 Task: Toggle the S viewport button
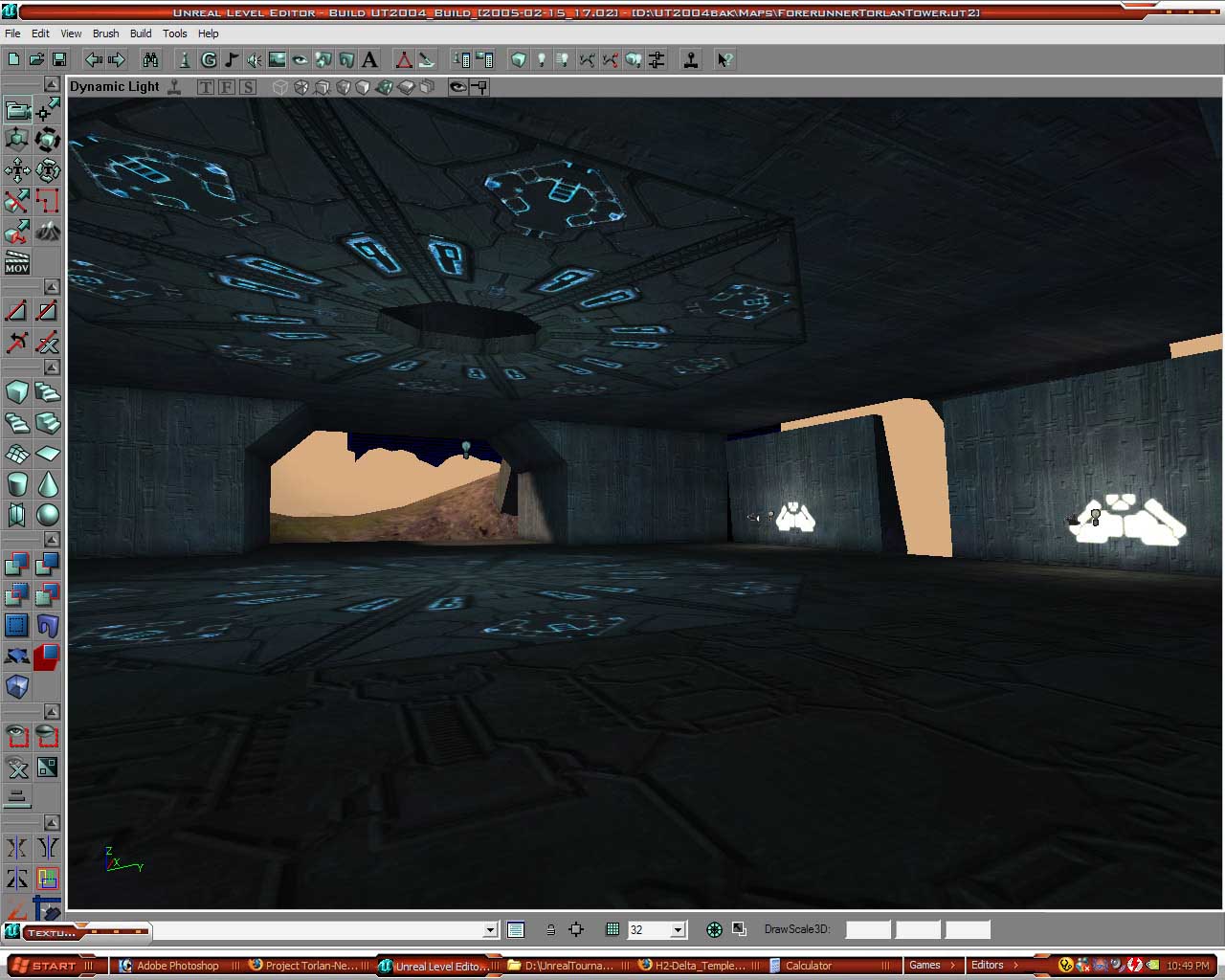248,87
